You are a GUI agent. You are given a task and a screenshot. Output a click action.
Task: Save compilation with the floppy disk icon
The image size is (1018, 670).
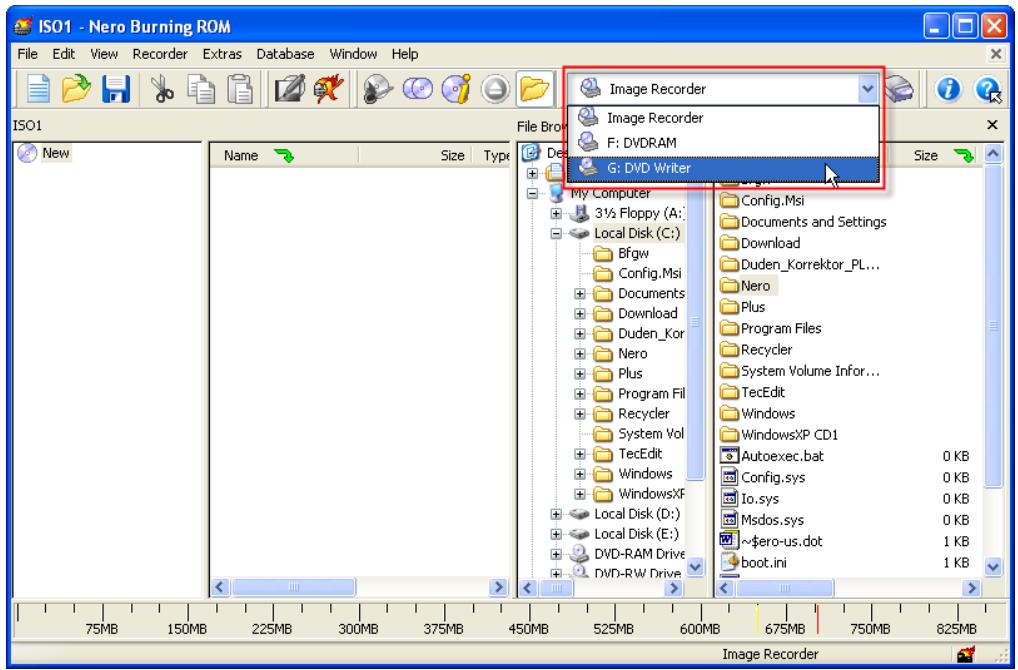tap(116, 88)
